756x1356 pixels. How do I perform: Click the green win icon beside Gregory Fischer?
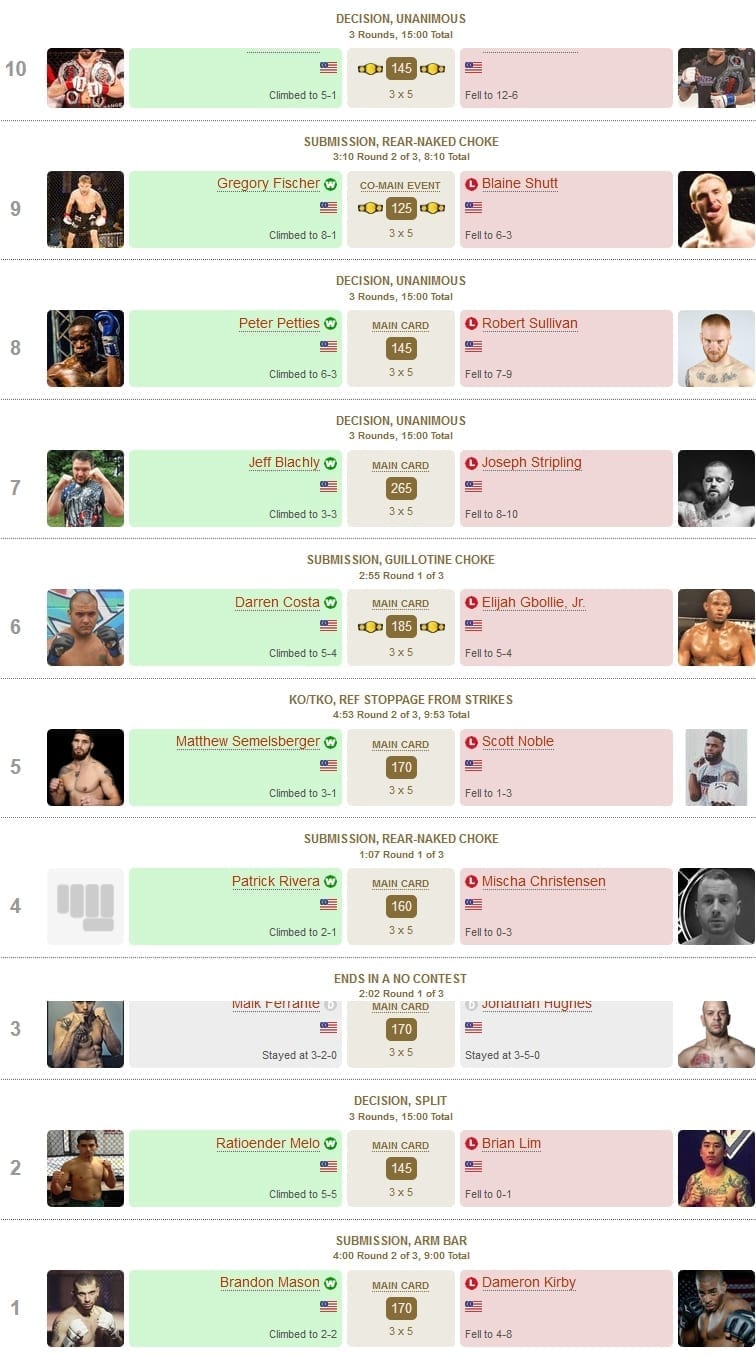[329, 184]
